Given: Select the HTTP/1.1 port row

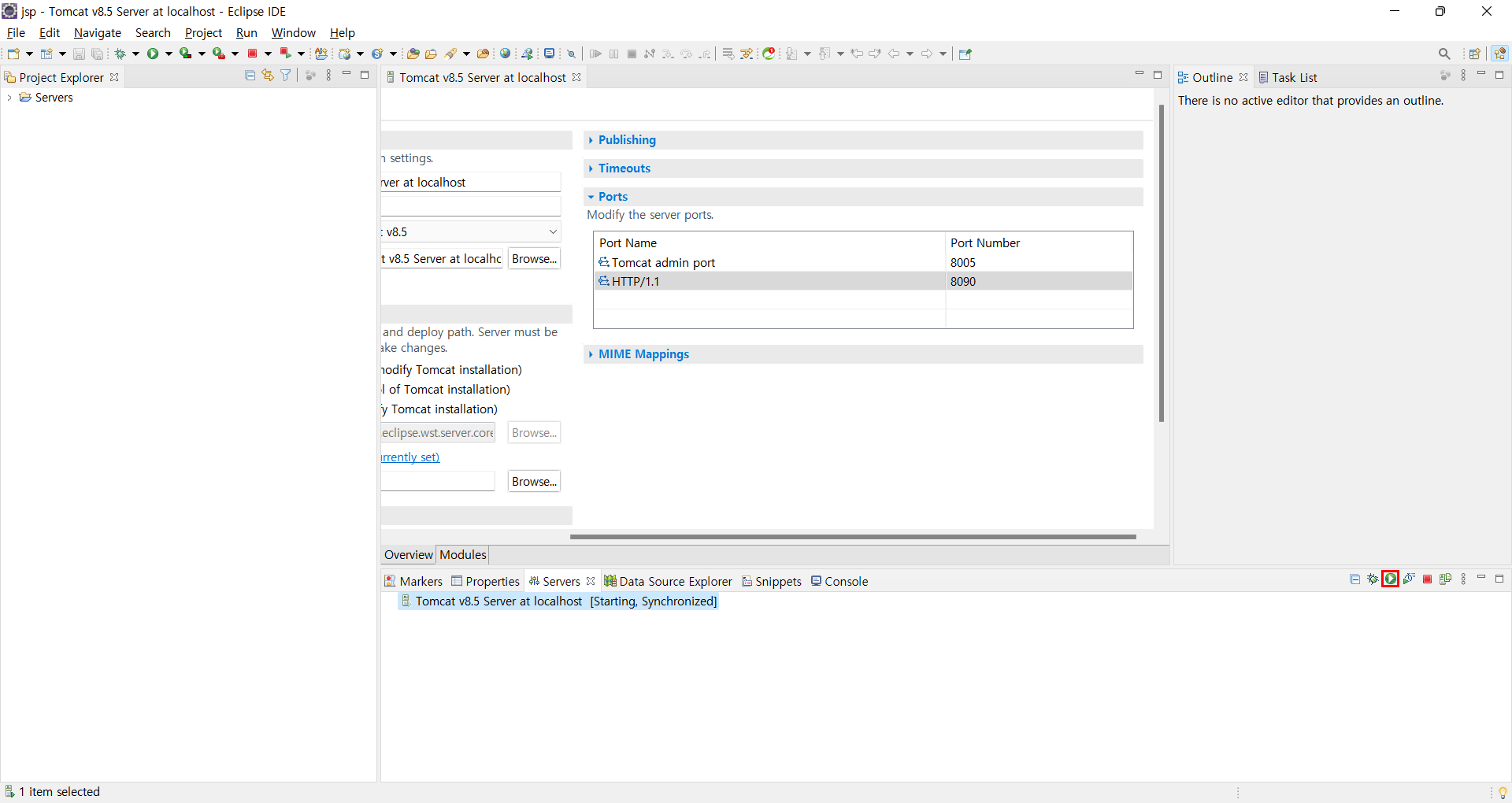Looking at the screenshot, I should [863, 281].
